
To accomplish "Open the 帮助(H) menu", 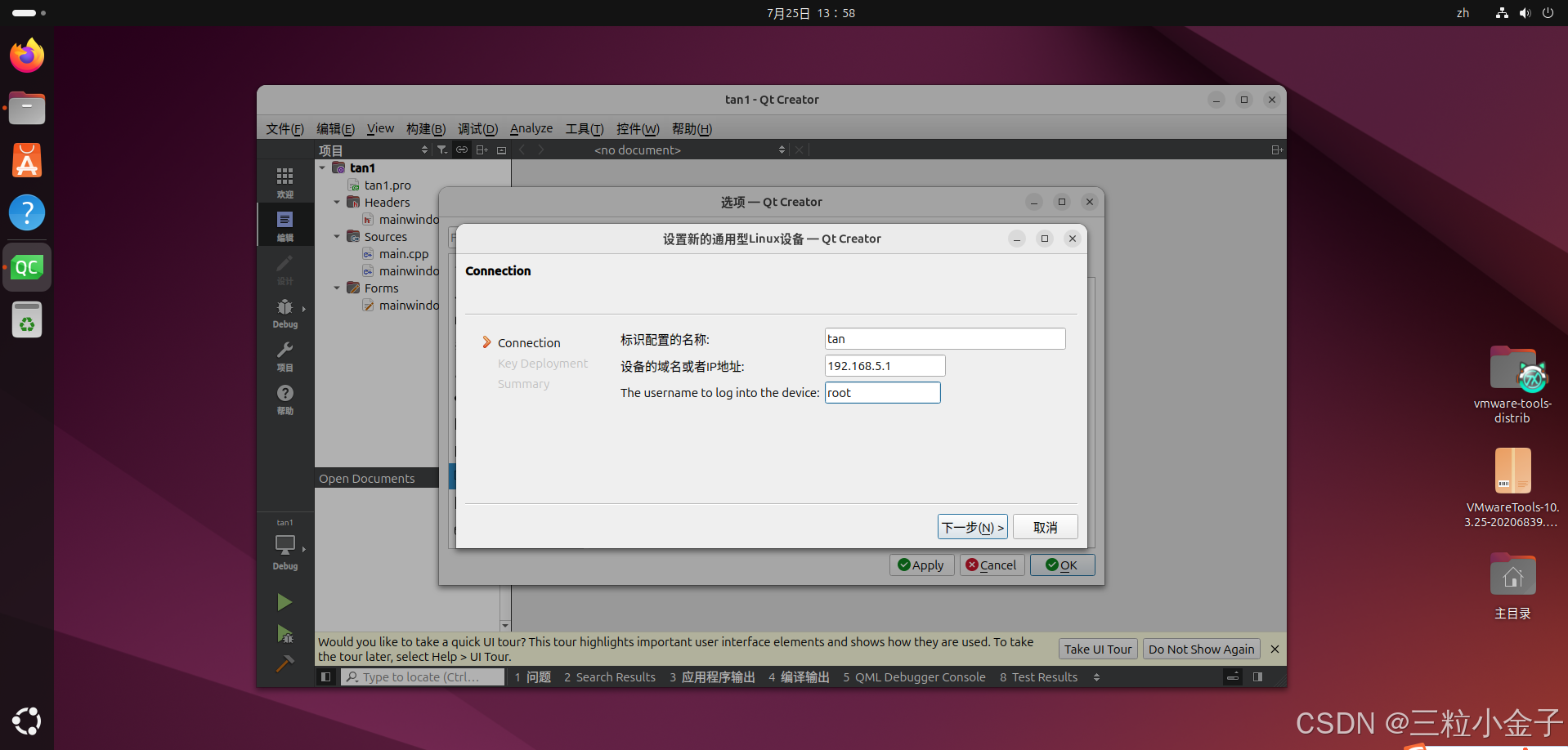I will point(692,128).
